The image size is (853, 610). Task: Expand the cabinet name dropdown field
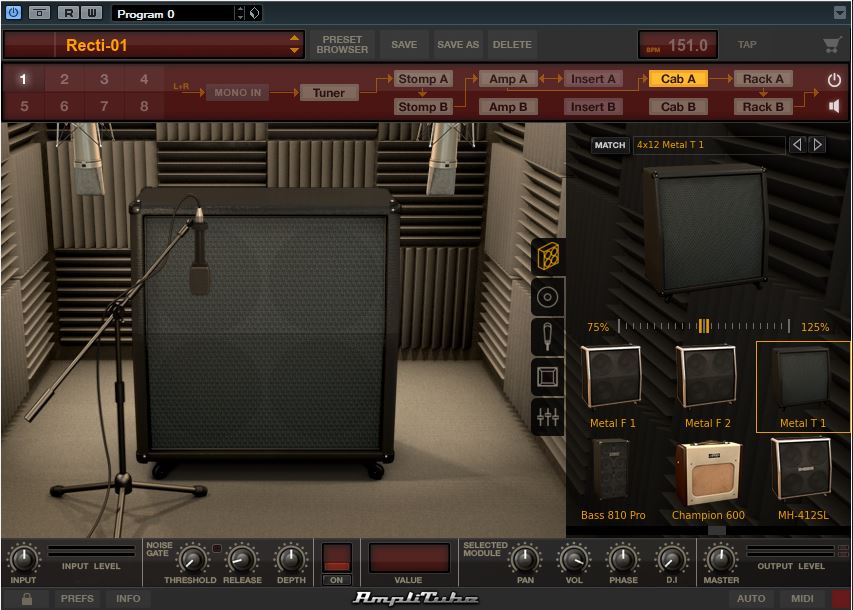708,145
